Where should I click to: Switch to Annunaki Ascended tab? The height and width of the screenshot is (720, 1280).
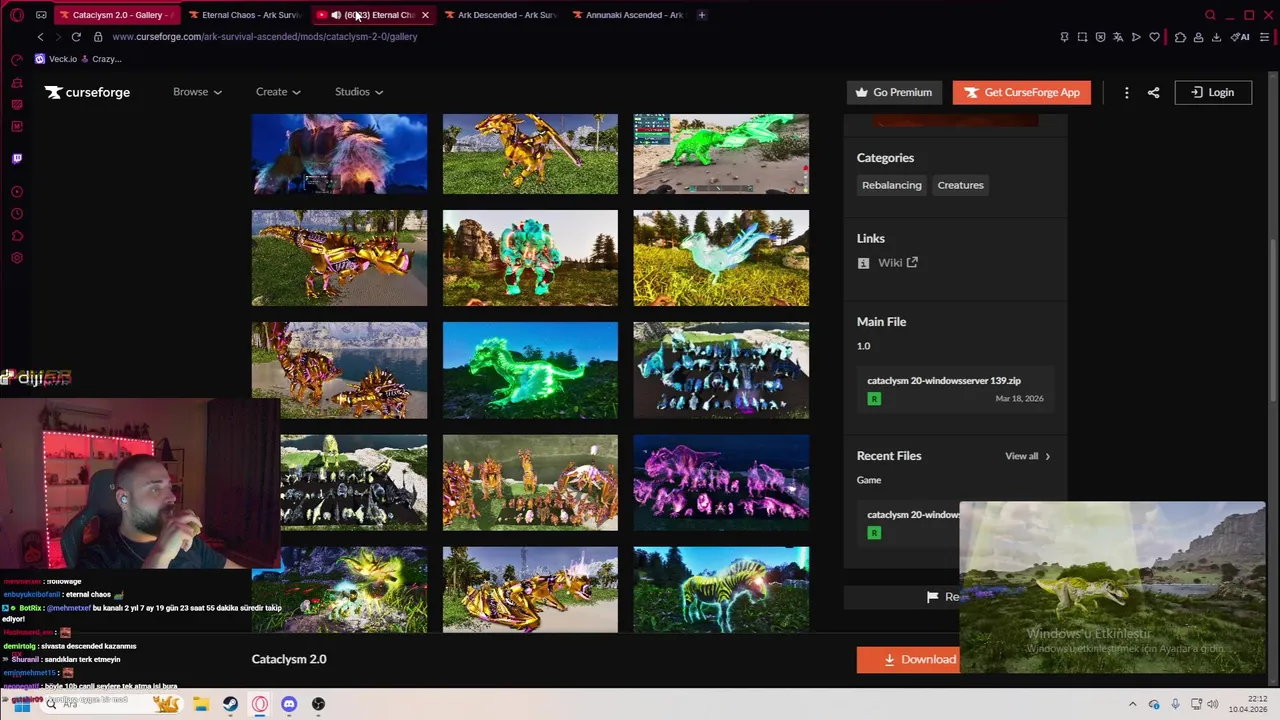click(x=628, y=15)
